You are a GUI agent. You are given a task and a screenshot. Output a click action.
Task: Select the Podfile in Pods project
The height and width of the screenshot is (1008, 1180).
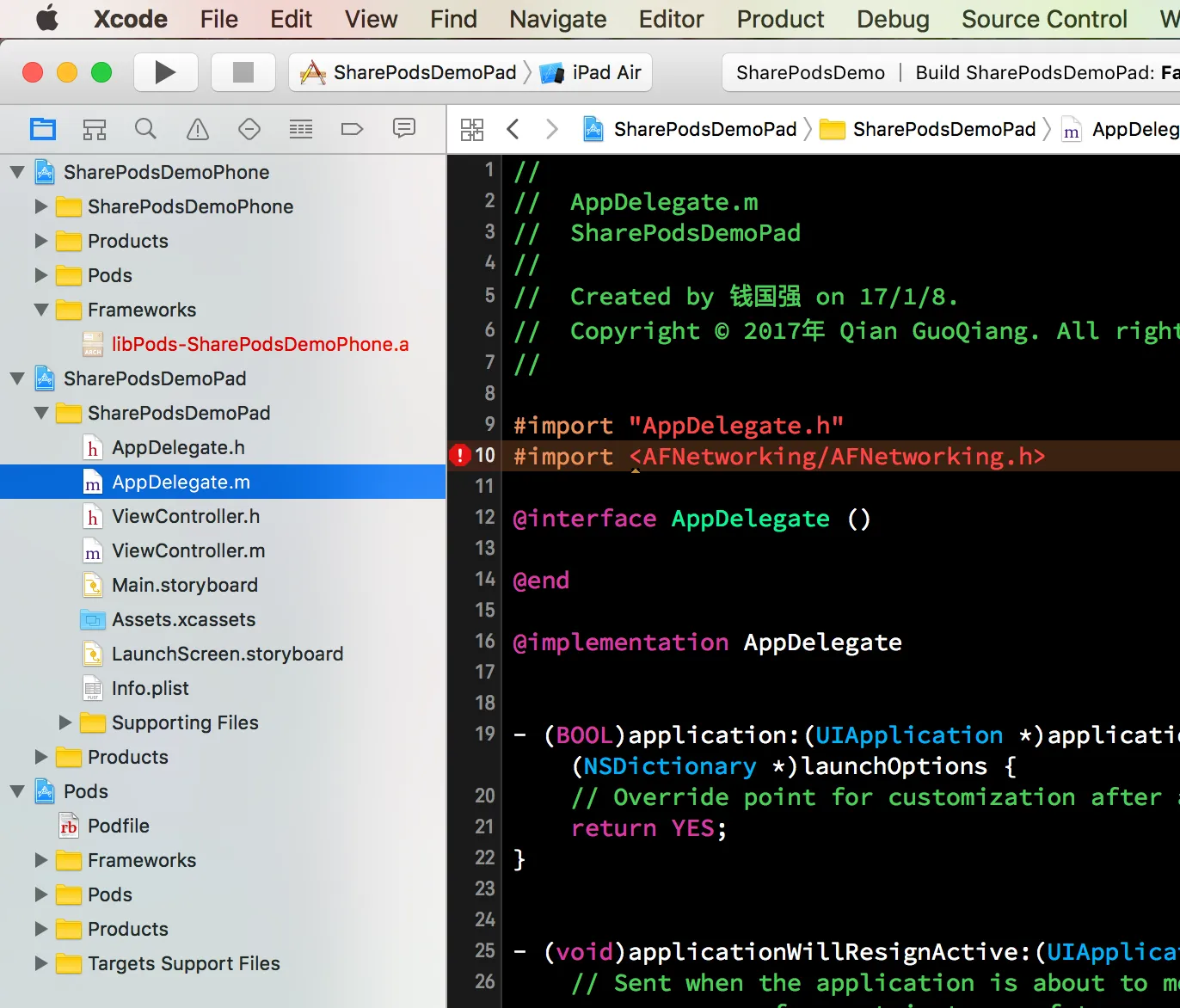[x=119, y=826]
